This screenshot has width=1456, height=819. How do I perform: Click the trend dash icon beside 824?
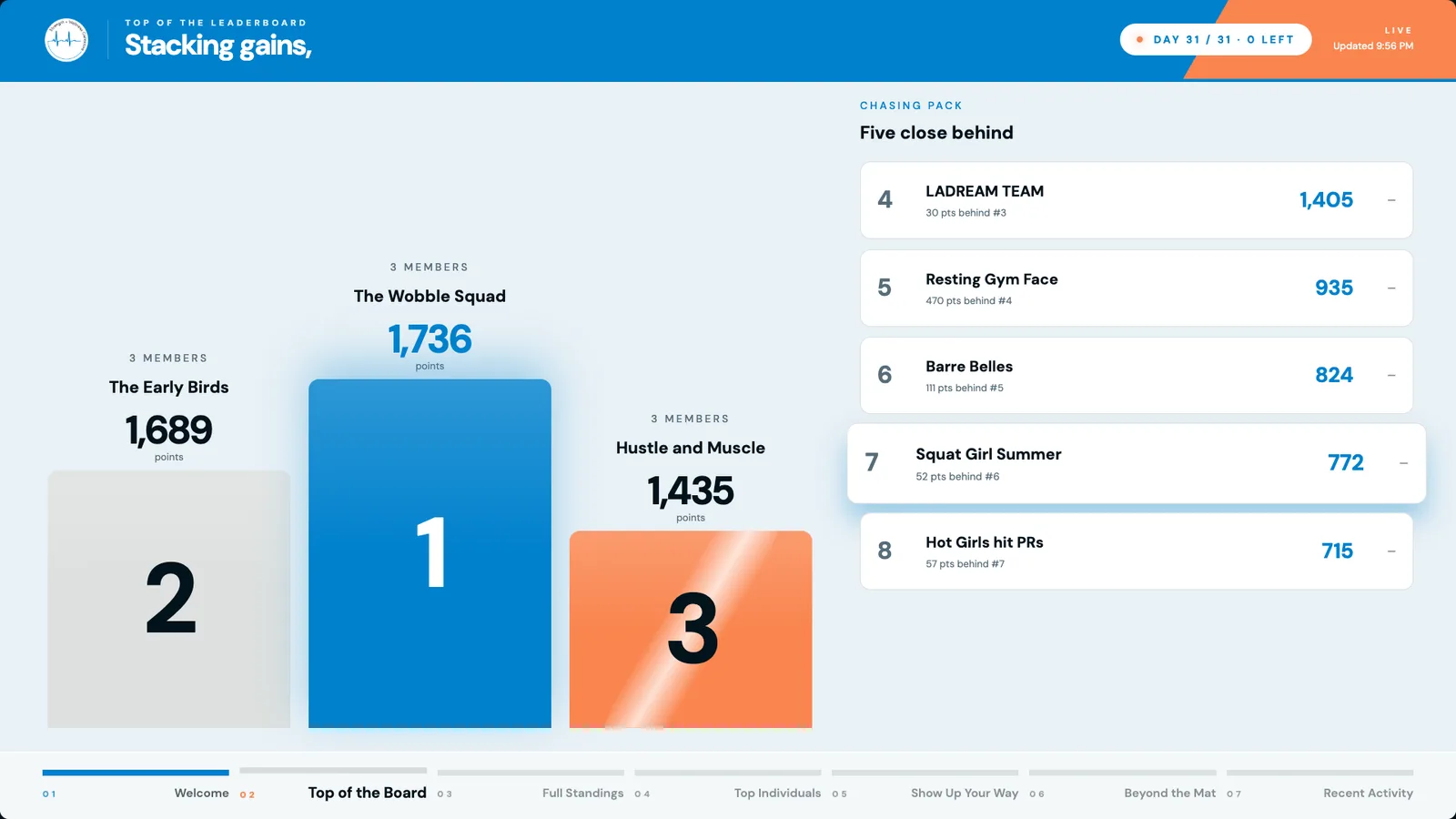tap(1391, 376)
